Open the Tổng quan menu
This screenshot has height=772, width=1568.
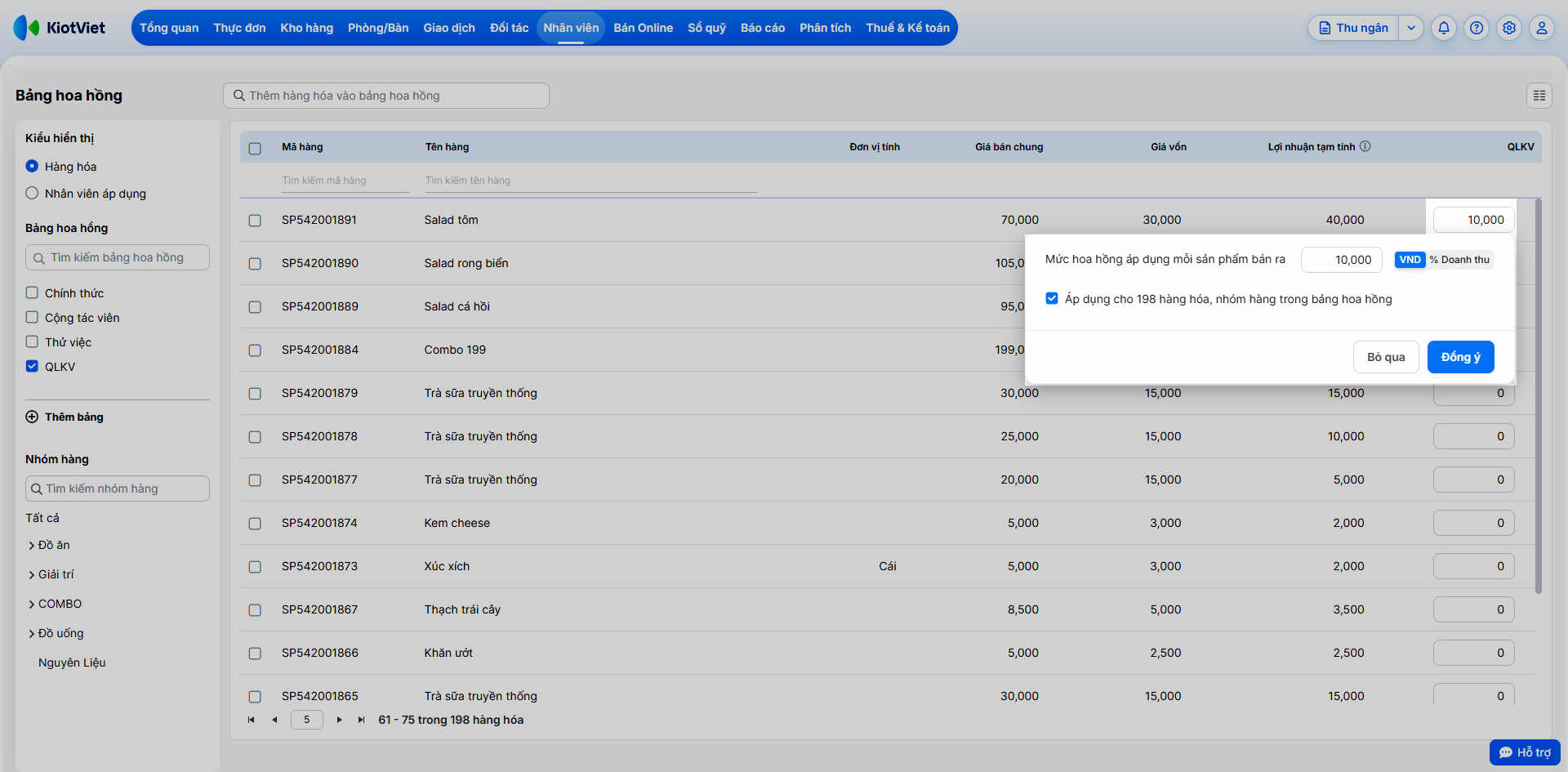pyautogui.click(x=169, y=28)
